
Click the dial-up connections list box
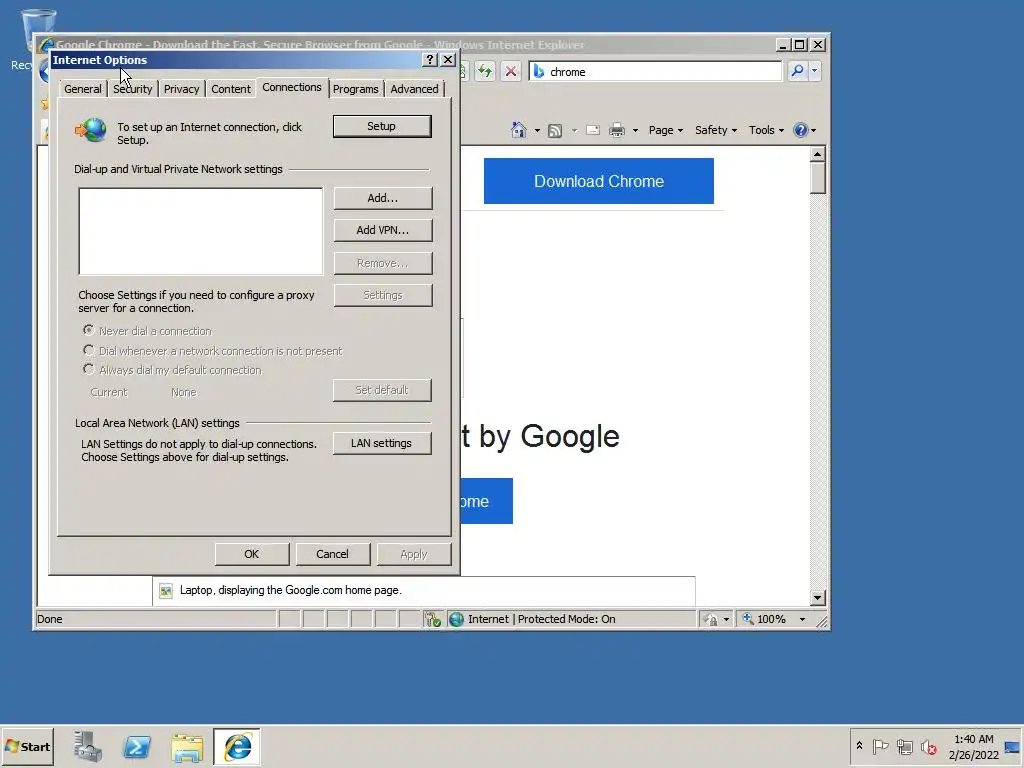[x=200, y=231]
